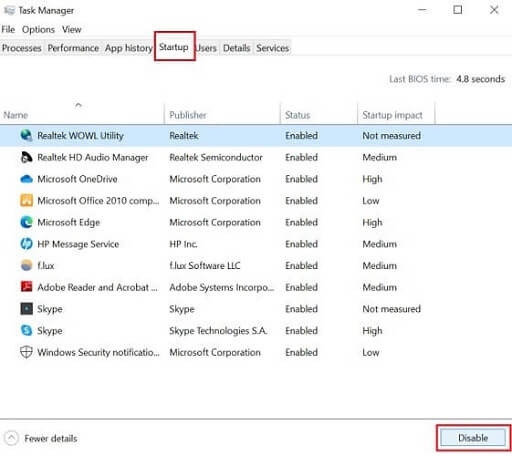Collapse view with Fewer details arrow
Viewport: 512px width, 456px height.
click(11, 438)
